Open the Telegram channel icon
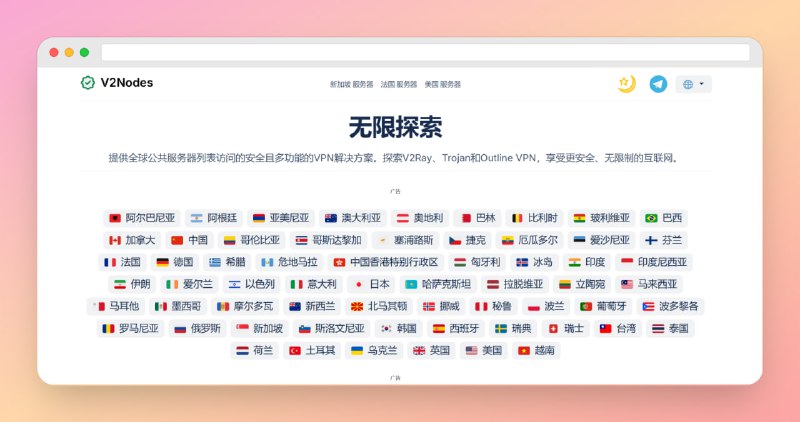 (657, 84)
